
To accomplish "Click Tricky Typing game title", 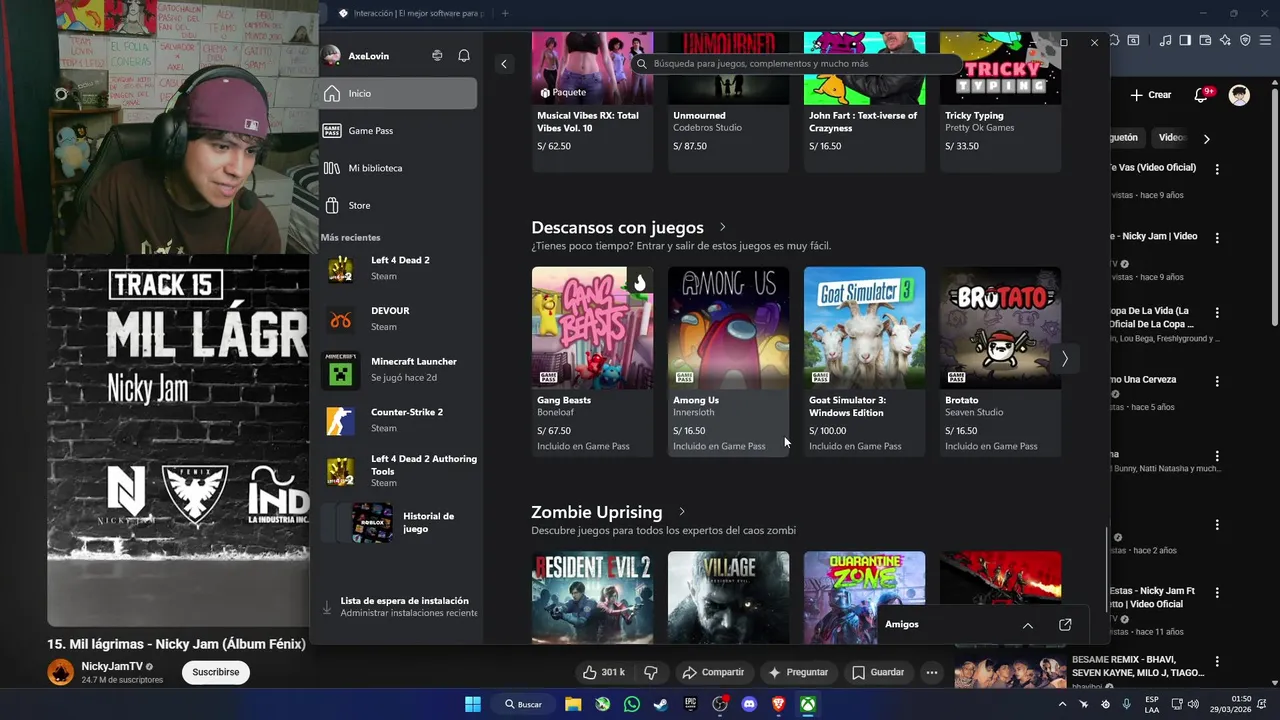I will point(974,115).
